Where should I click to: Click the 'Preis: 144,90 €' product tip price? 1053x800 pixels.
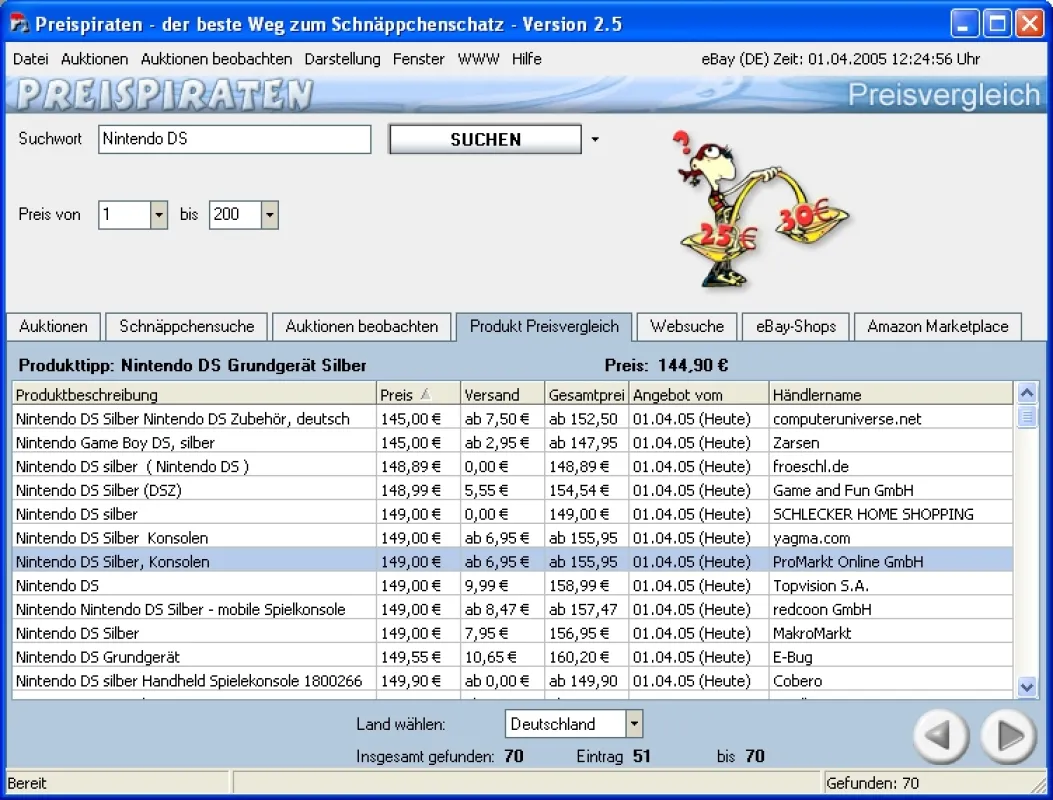(666, 365)
